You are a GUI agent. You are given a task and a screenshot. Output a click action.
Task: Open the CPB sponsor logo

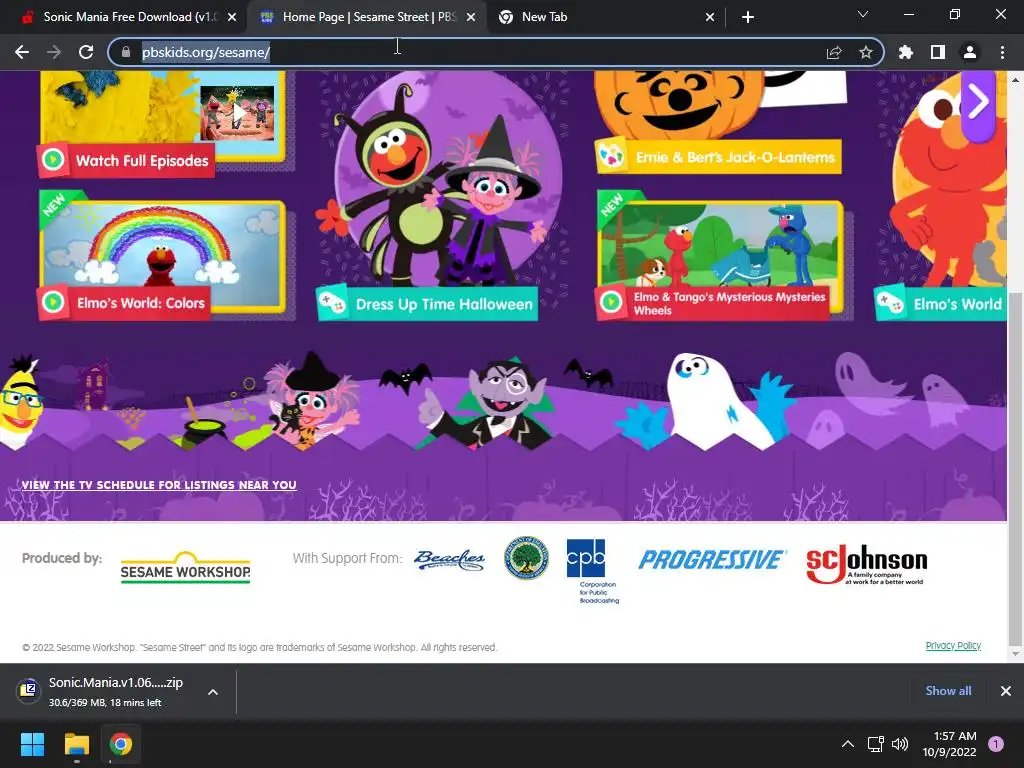tap(592, 570)
